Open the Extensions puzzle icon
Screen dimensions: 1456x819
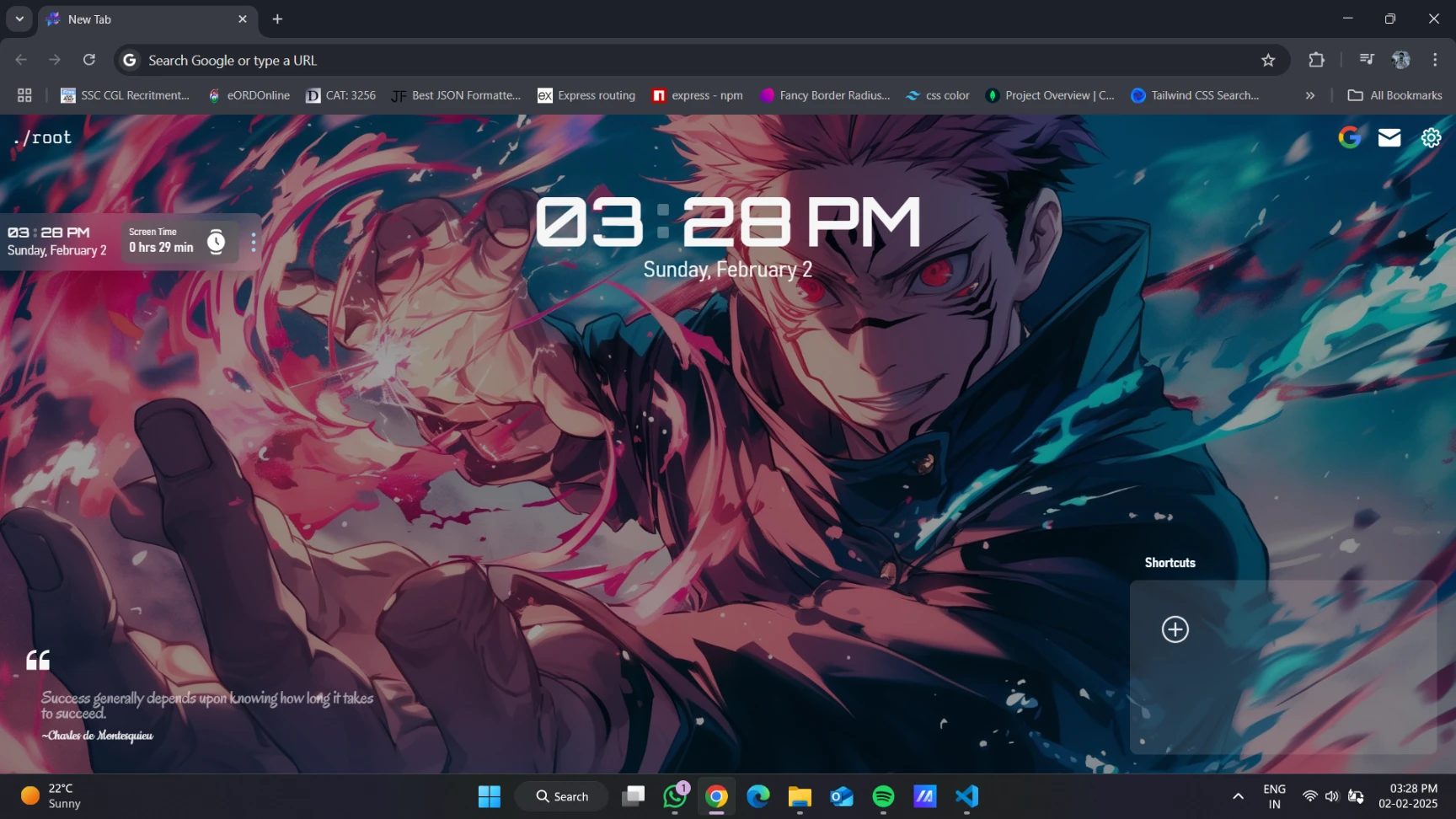(x=1316, y=60)
